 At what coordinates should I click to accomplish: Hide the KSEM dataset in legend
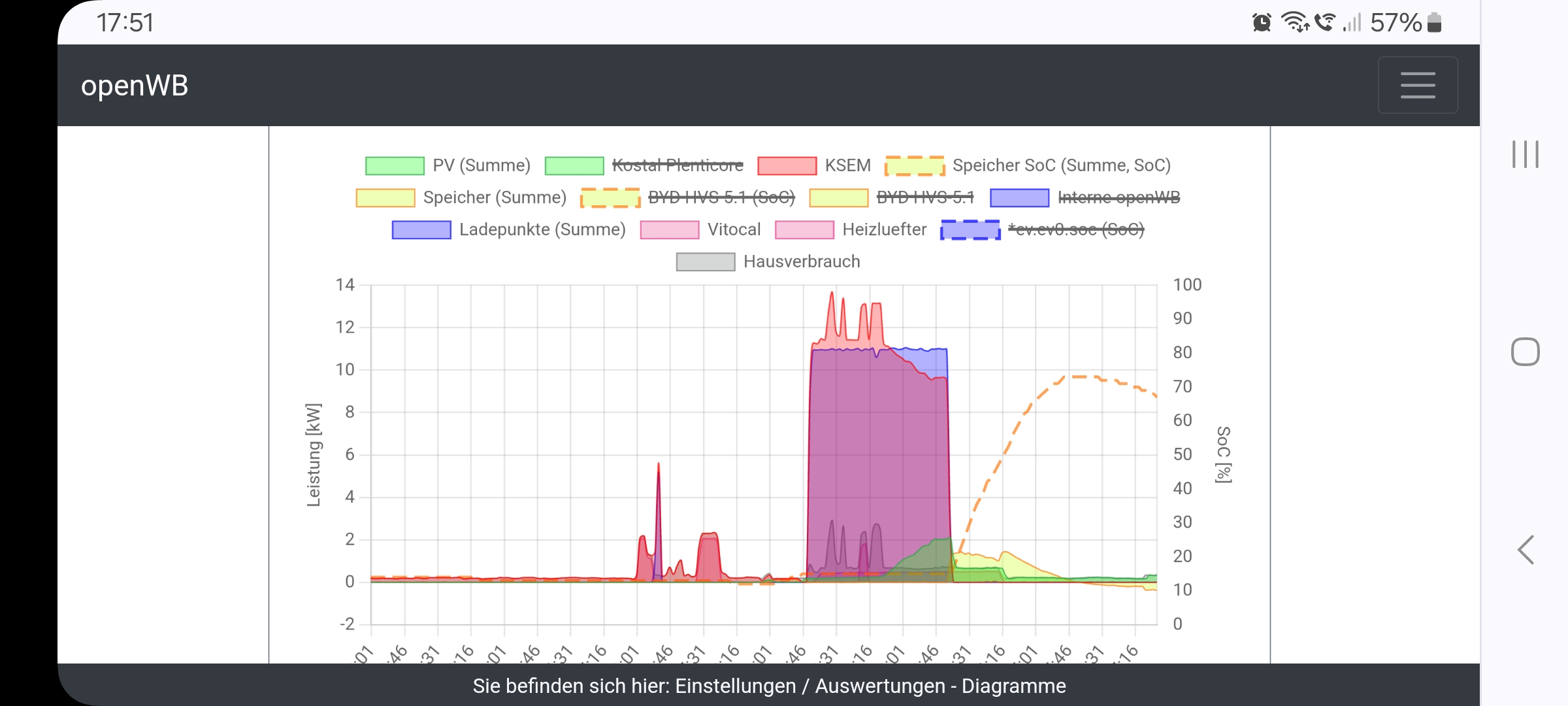click(x=847, y=165)
